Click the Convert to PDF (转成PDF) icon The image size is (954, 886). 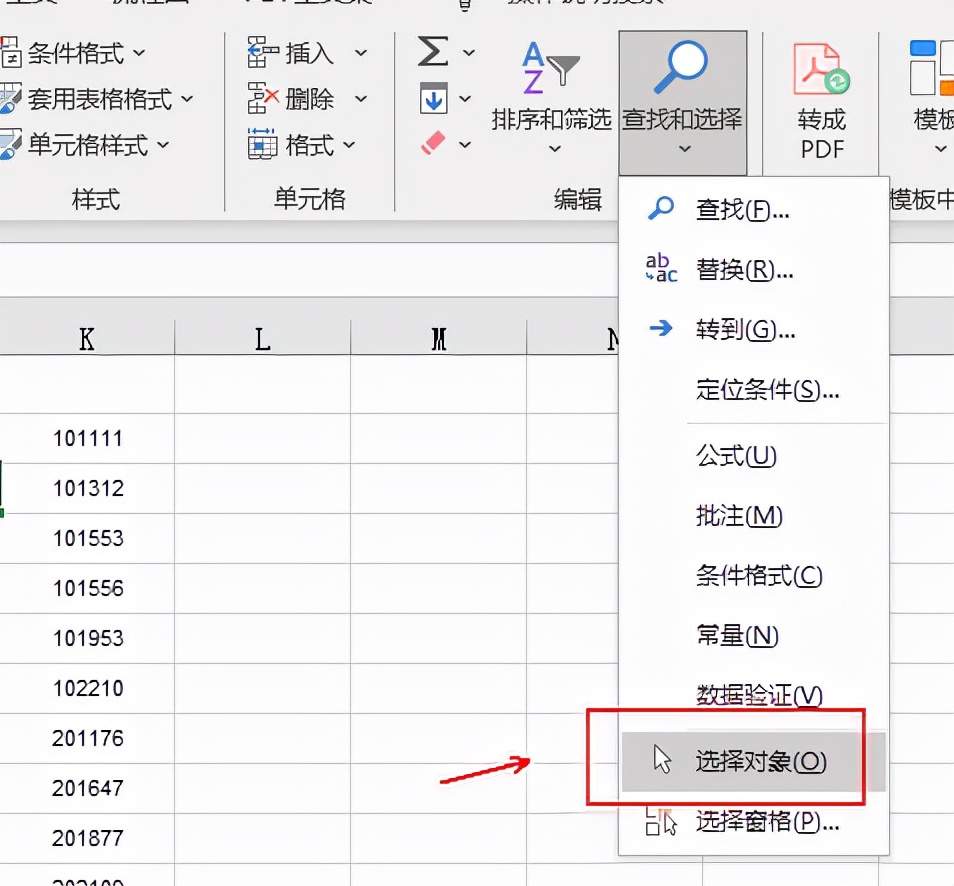coord(821,68)
